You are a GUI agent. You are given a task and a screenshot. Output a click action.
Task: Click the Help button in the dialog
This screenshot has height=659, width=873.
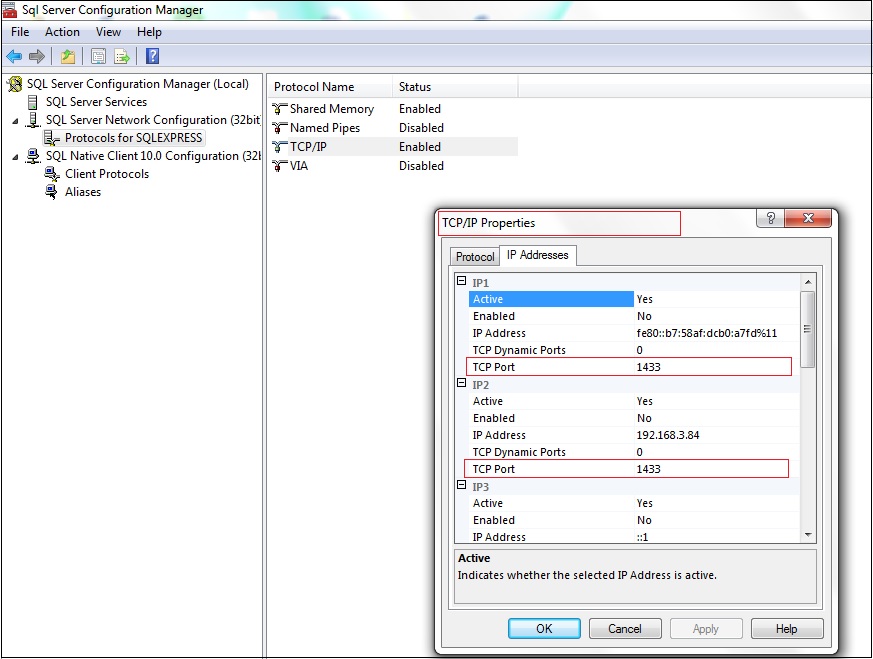pos(787,628)
